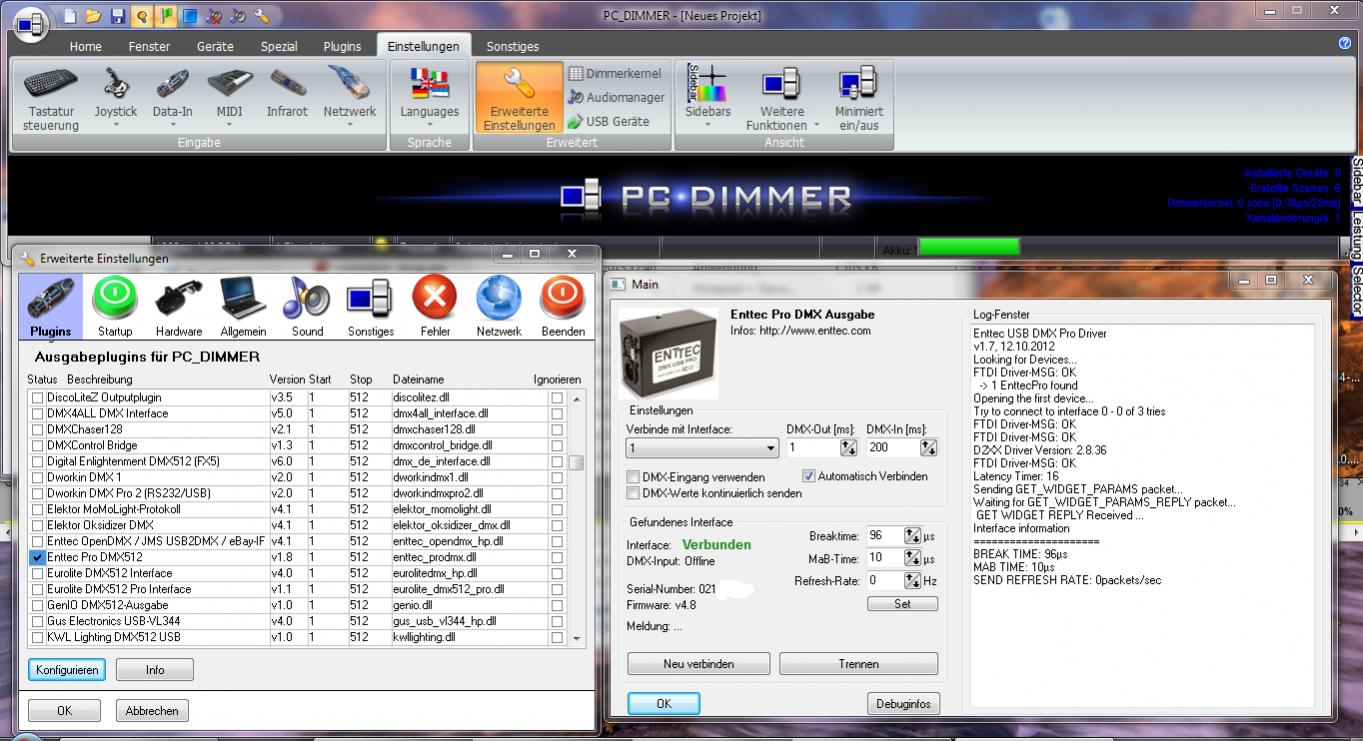Expand the MIDI ribbon dropdown

(x=229, y=125)
